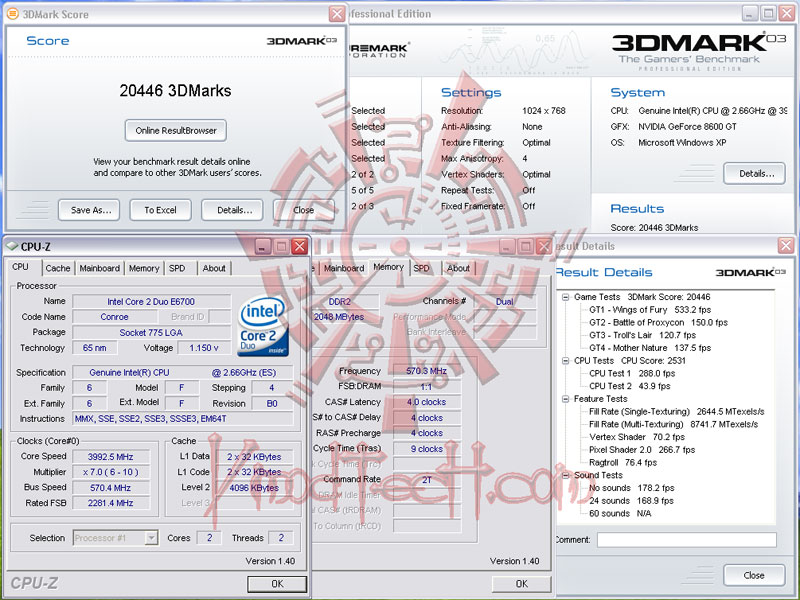This screenshot has width=800, height=600.
Task: Click OK in front CPU-Z window
Action: click(x=277, y=584)
